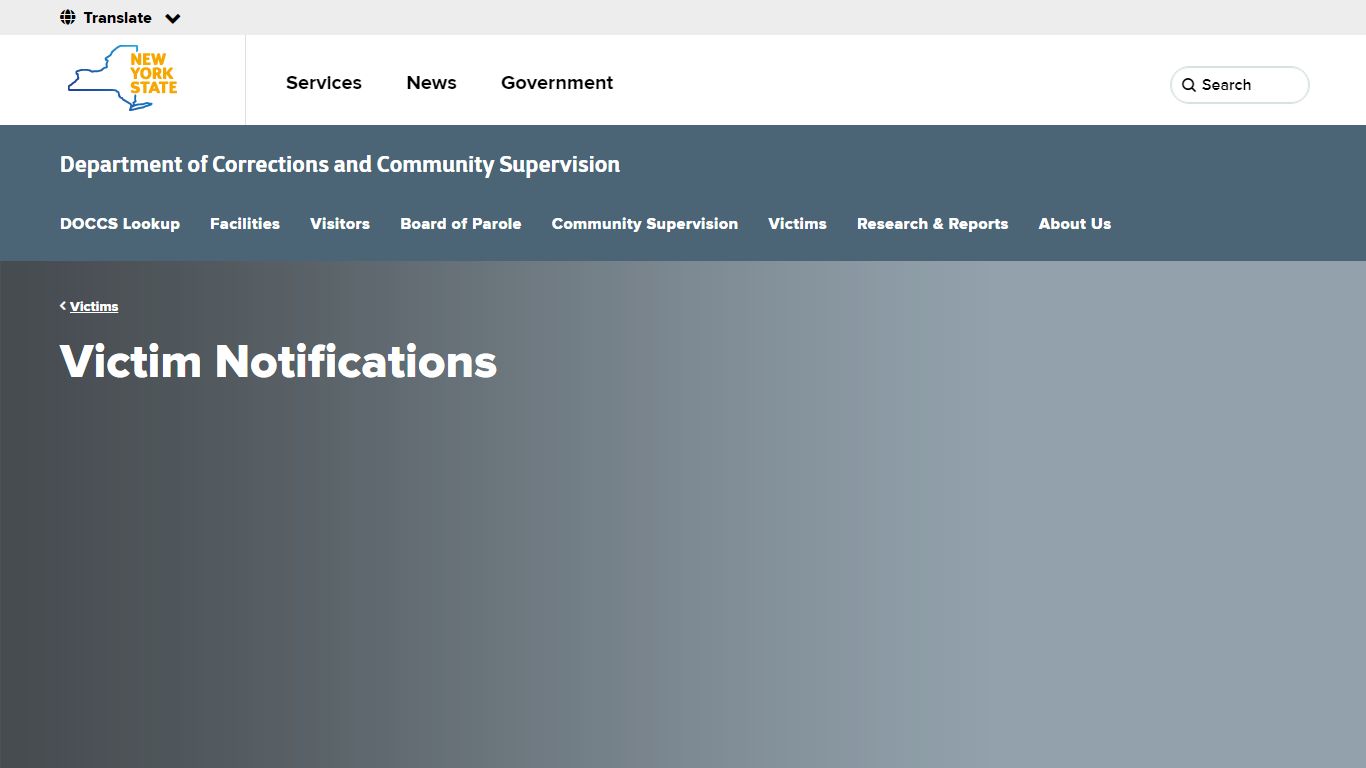The width and height of the screenshot is (1366, 768).
Task: Open About Us nav item
Action: (x=1075, y=224)
